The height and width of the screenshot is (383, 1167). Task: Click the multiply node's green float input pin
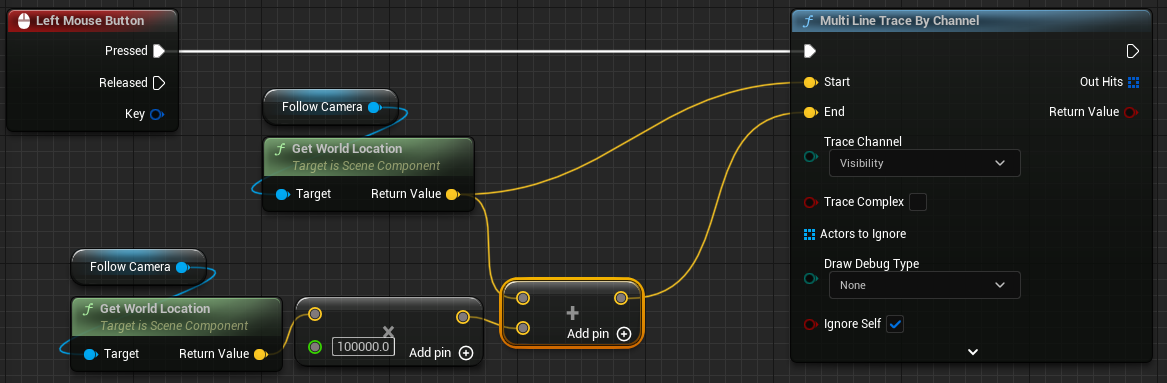[x=315, y=347]
